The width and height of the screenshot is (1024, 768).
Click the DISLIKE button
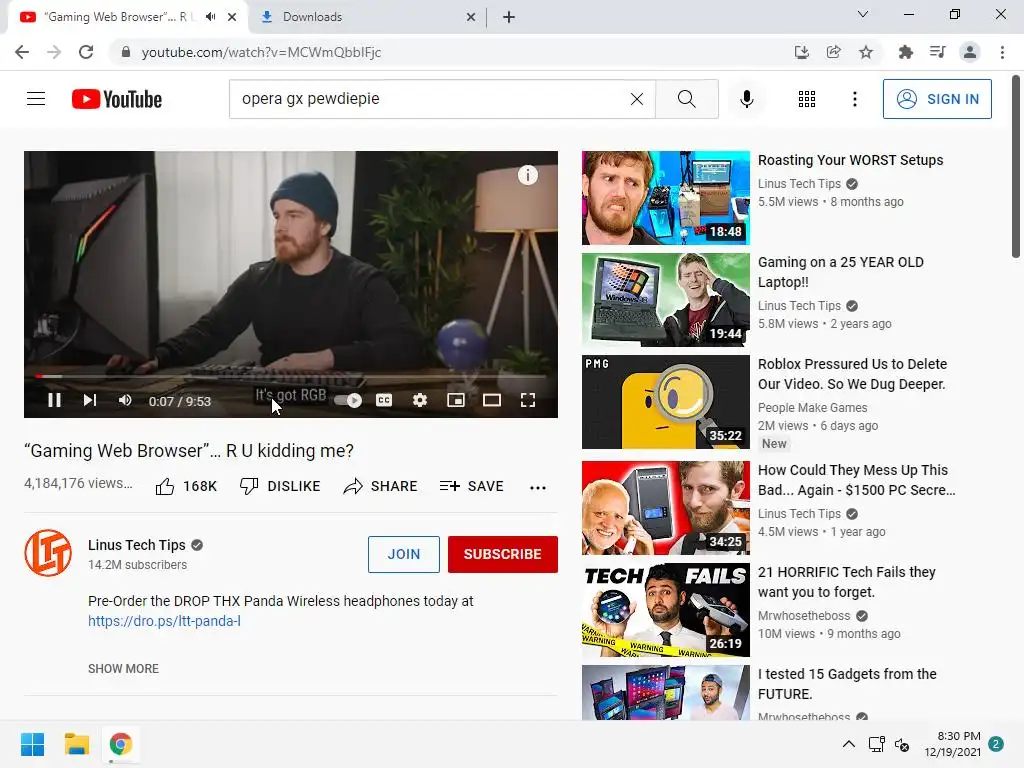(280, 486)
